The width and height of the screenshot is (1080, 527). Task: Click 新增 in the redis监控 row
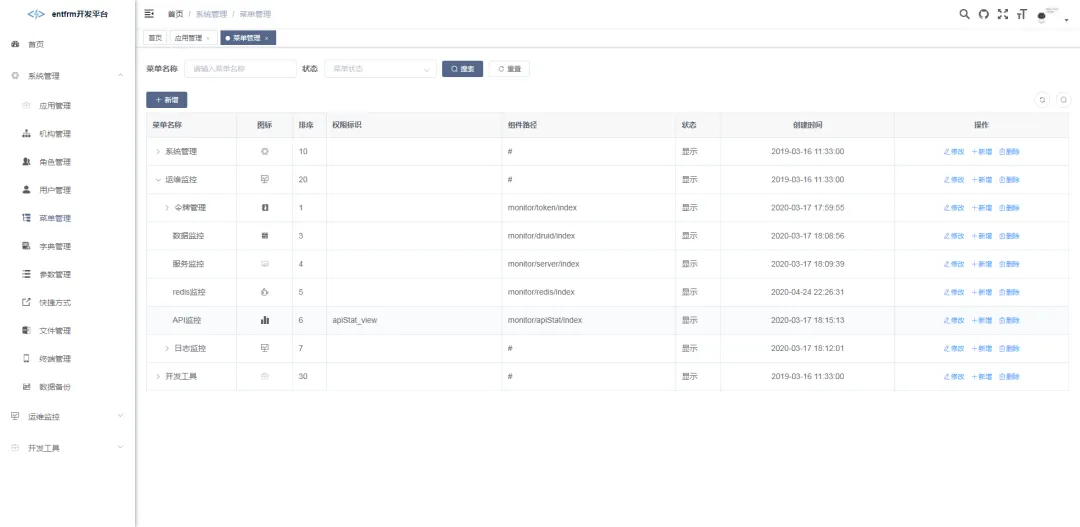(x=982, y=292)
